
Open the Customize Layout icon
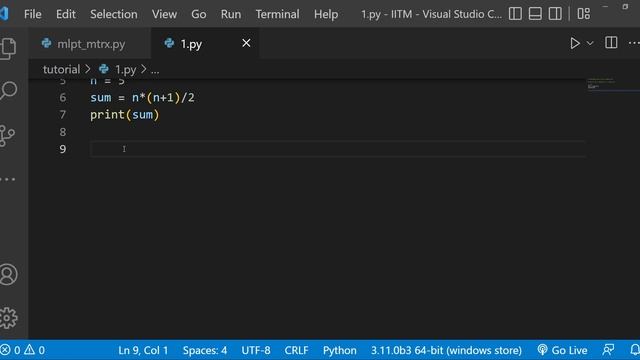point(584,14)
